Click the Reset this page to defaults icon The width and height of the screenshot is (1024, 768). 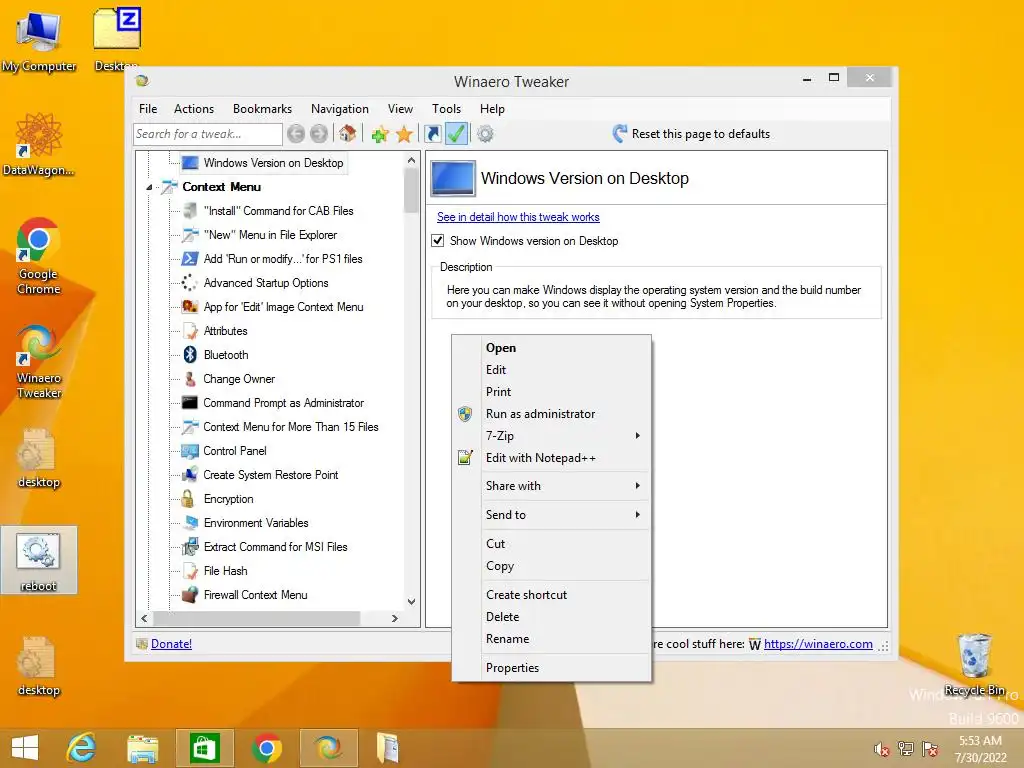pyautogui.click(x=620, y=133)
